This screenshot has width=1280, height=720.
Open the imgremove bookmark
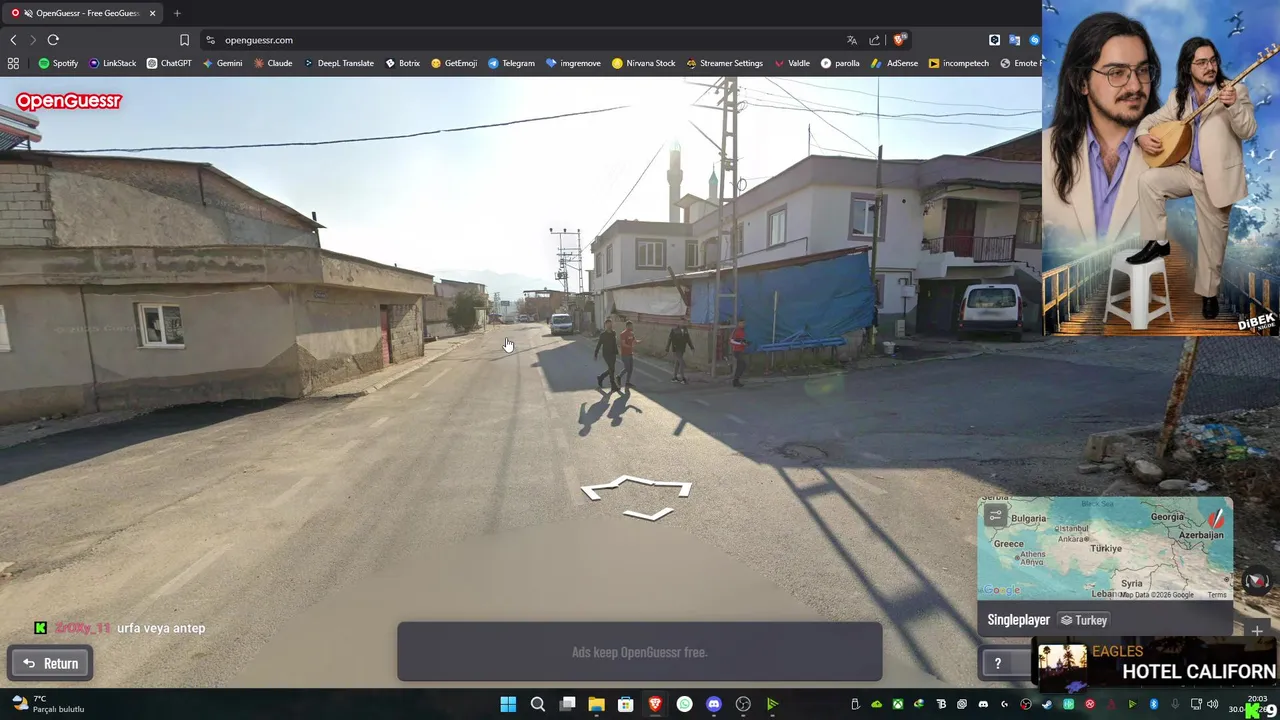click(573, 63)
